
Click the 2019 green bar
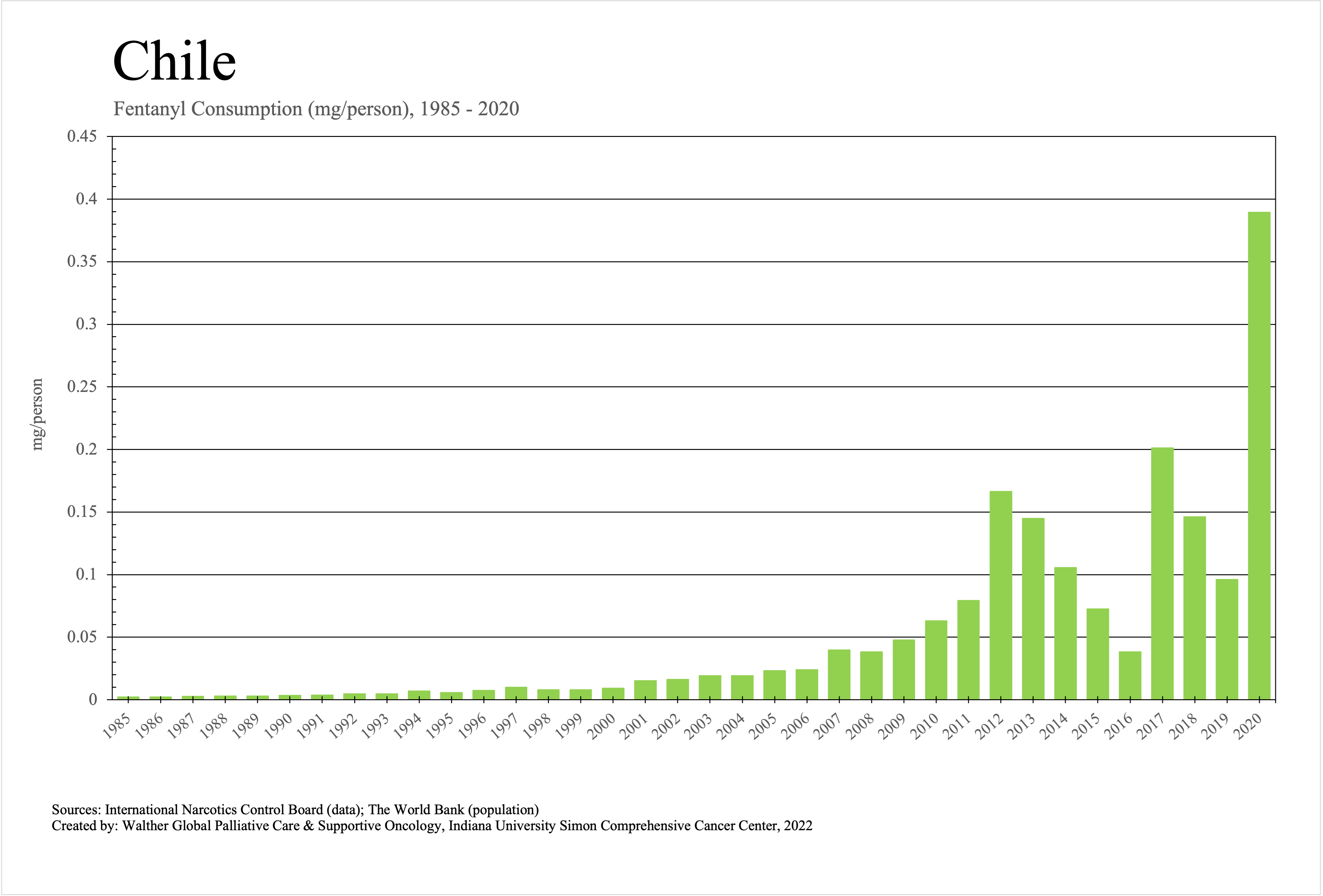pyautogui.click(x=1227, y=639)
